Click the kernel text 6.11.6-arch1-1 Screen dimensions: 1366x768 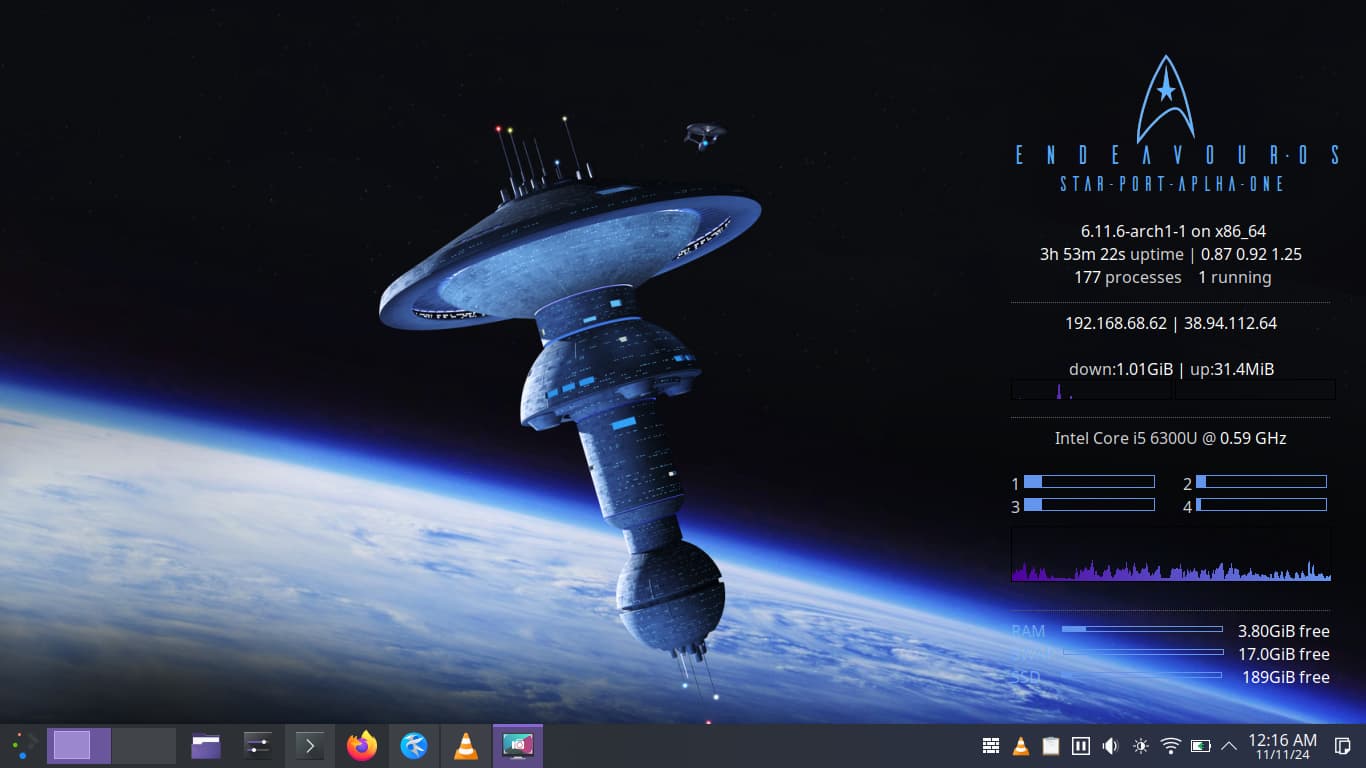(x=1134, y=231)
